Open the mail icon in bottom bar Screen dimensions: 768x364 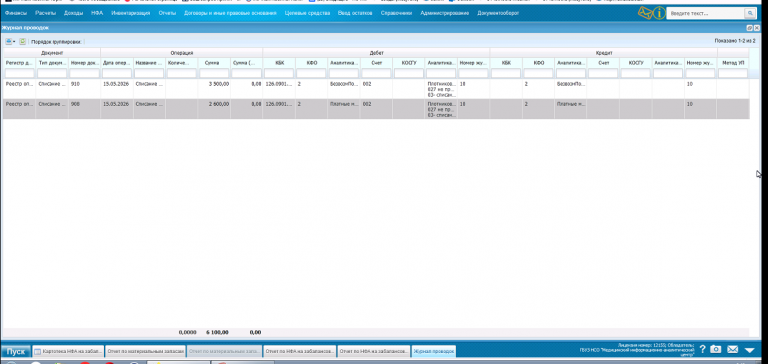click(x=732, y=349)
